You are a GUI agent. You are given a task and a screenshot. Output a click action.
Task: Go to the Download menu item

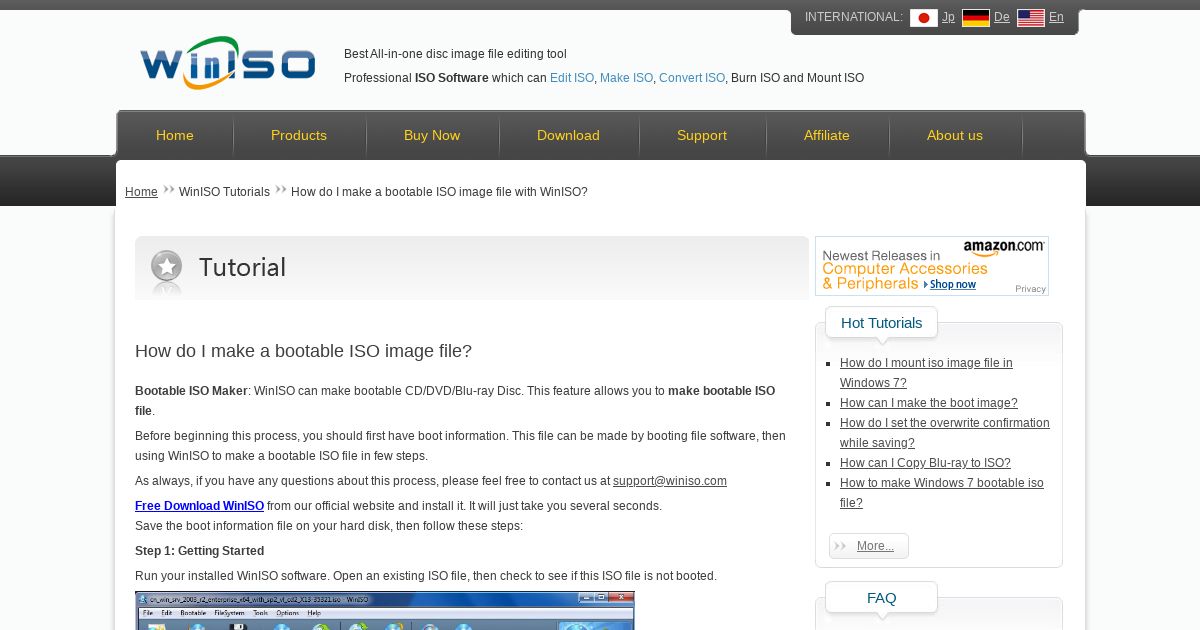[568, 135]
